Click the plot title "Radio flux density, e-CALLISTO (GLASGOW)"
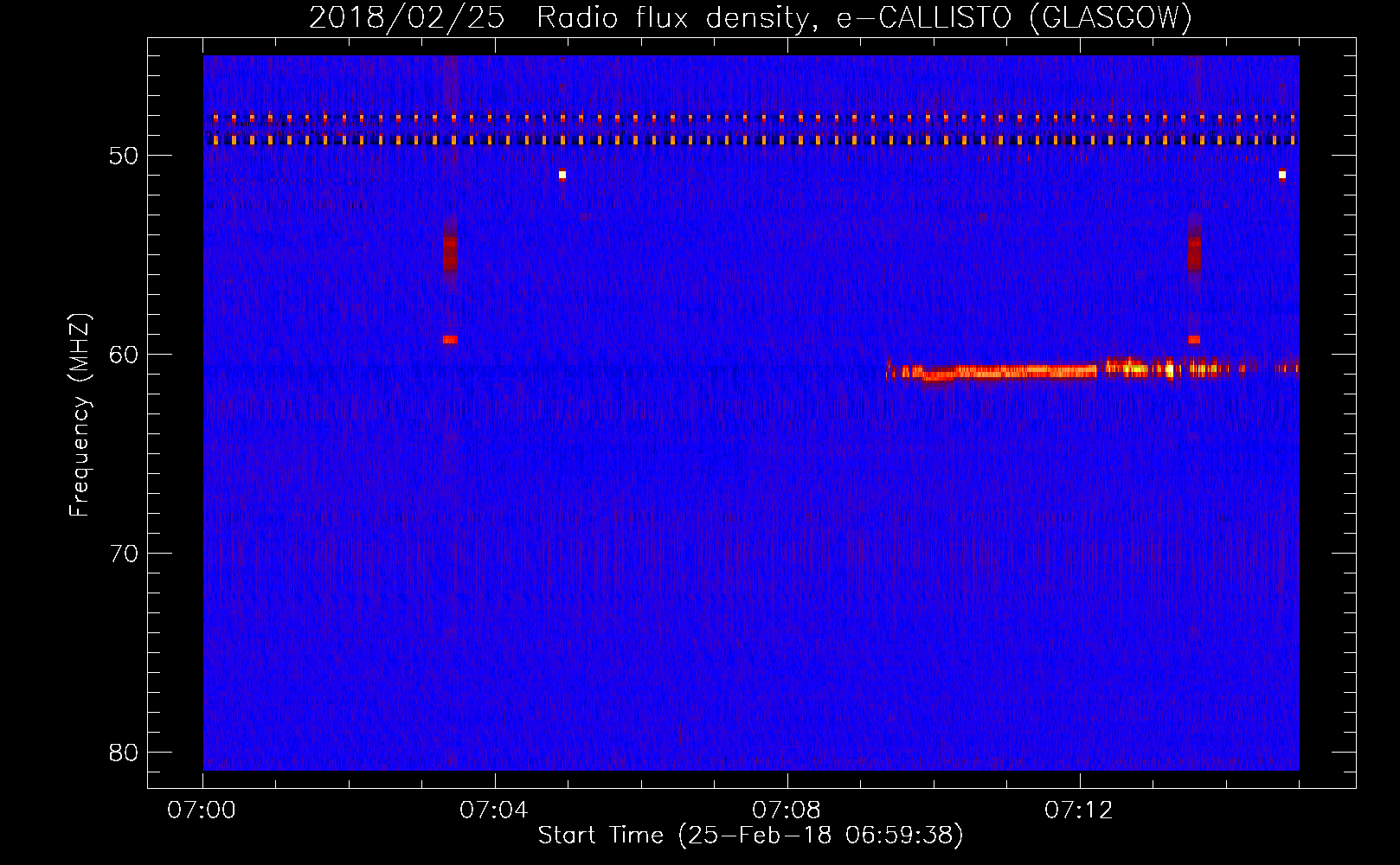 click(x=864, y=17)
